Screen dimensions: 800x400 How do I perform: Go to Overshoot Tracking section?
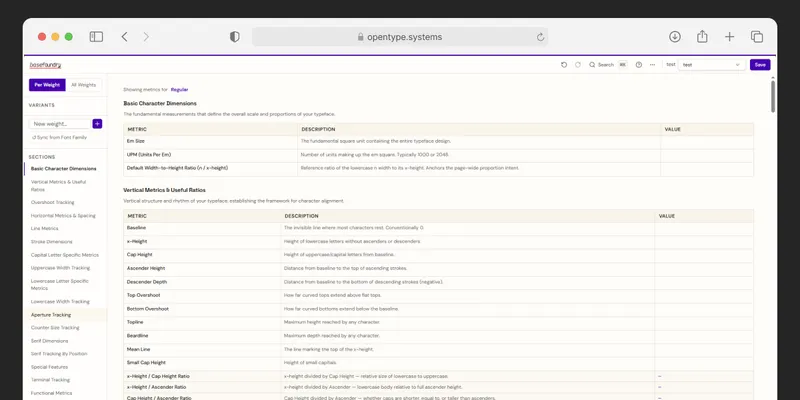(53, 202)
